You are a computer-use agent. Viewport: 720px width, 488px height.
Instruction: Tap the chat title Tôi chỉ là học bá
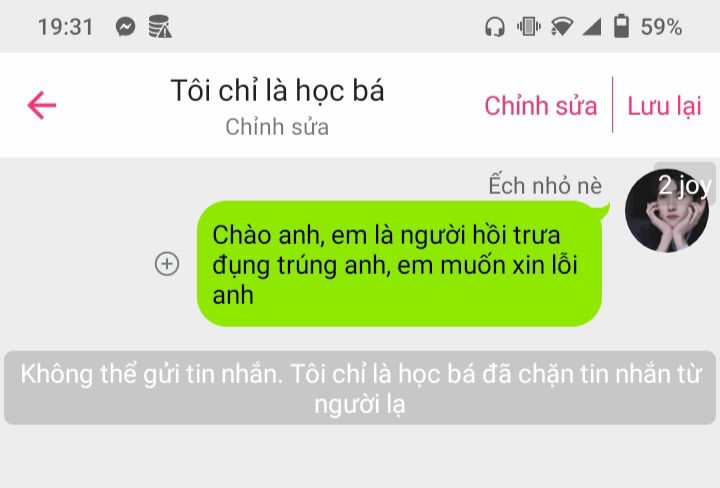[x=277, y=90]
